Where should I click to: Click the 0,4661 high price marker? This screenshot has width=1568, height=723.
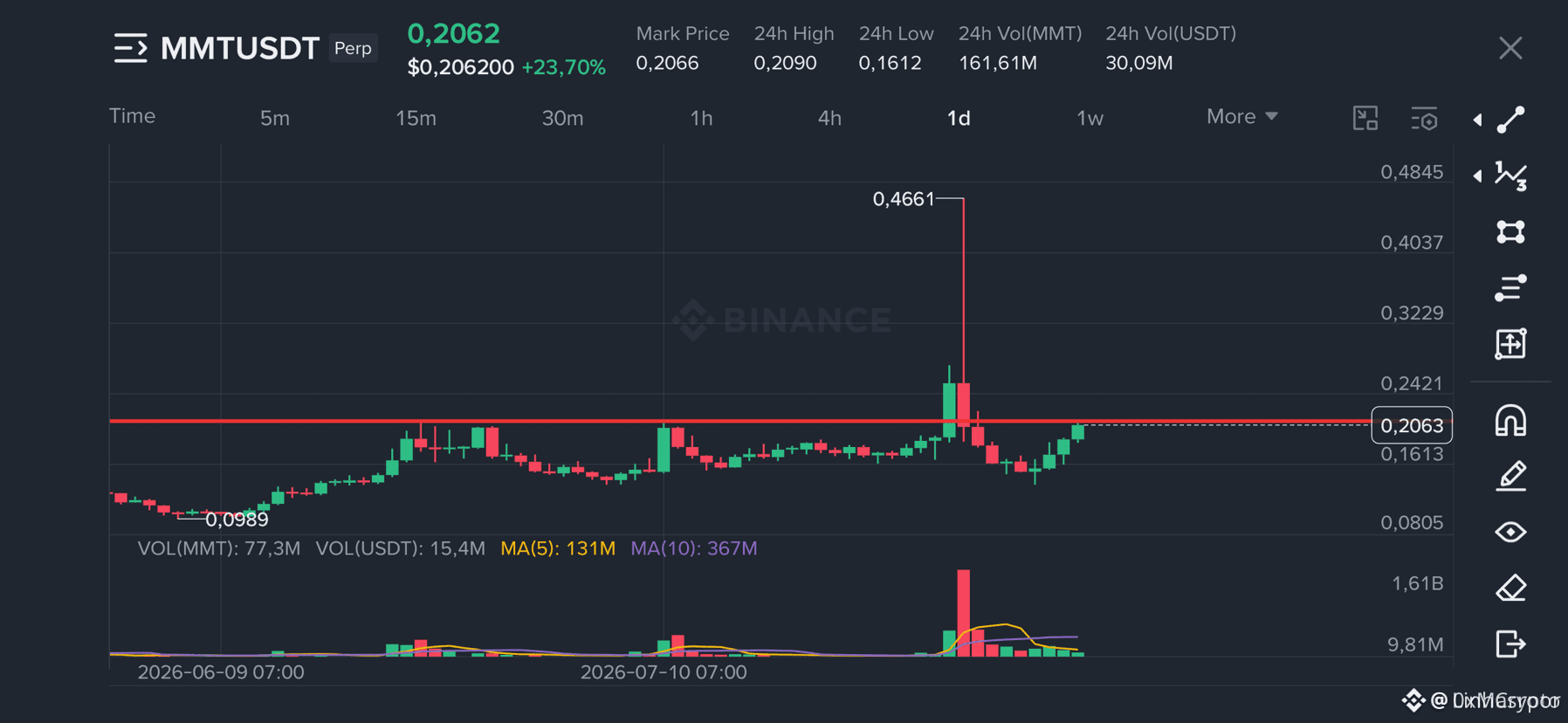point(904,199)
